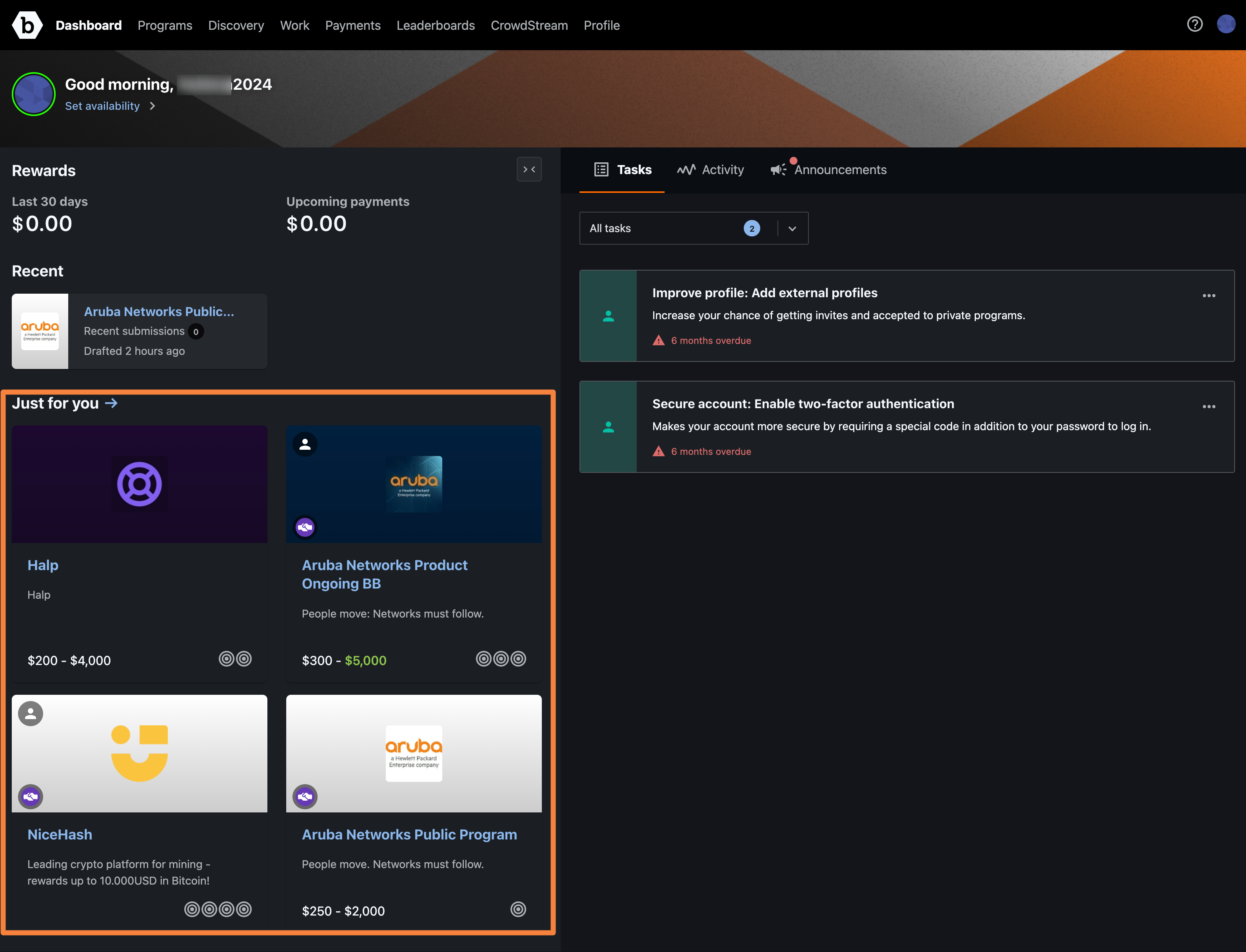Open the Leaderboards nav item
1246x952 pixels.
tap(436, 25)
